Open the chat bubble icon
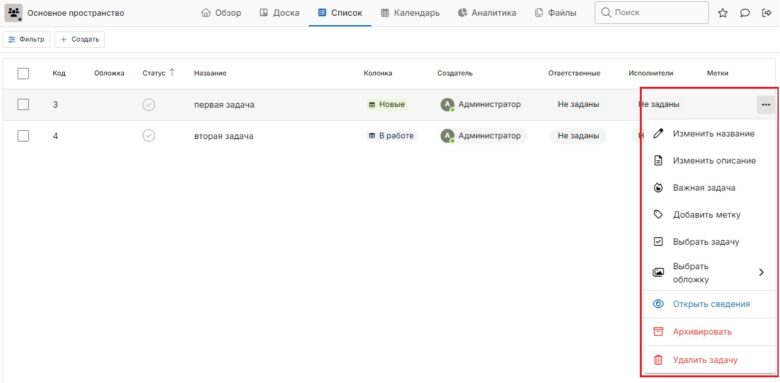This screenshot has height=383, width=780. pyautogui.click(x=745, y=13)
